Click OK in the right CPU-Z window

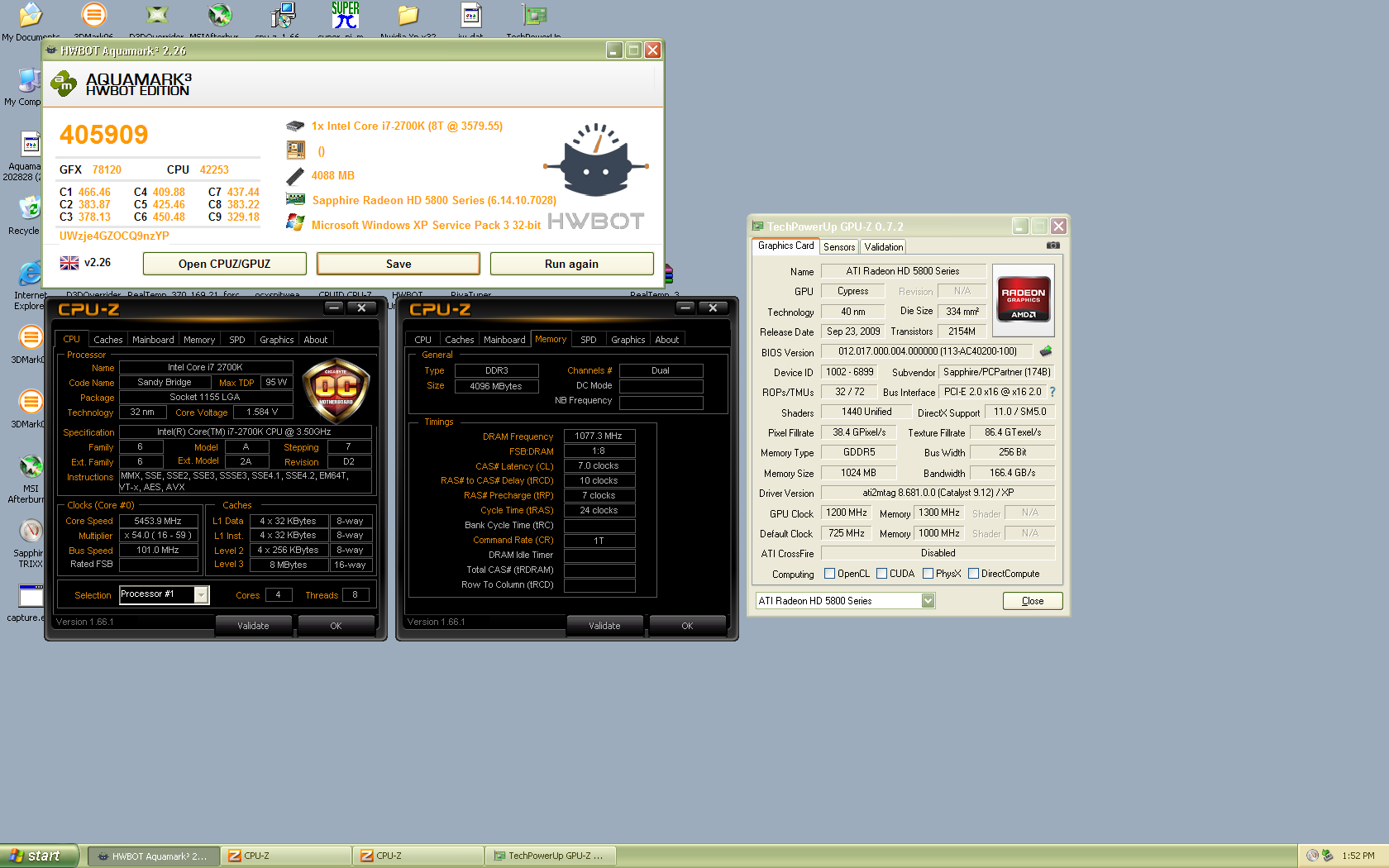tap(687, 626)
